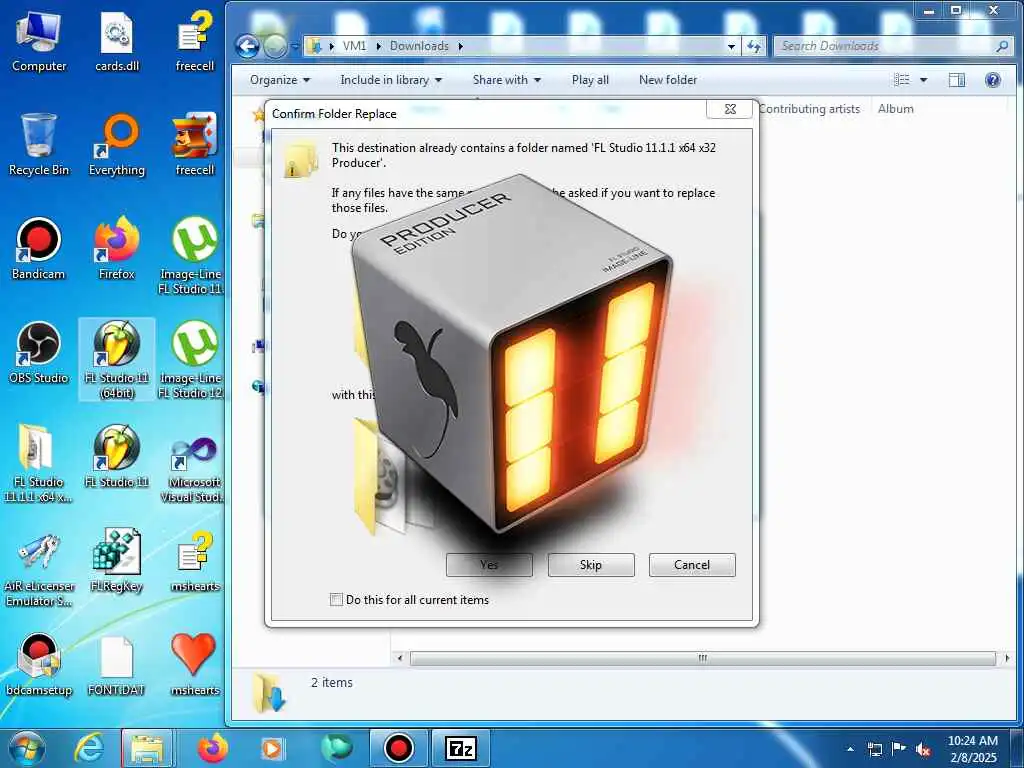Open the Include in library dropdown

click(x=391, y=80)
